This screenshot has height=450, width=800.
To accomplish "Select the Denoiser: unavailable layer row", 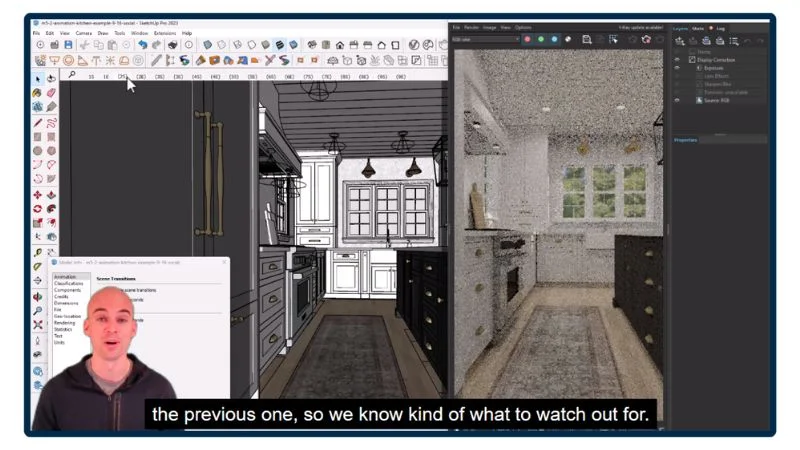I will point(719,92).
